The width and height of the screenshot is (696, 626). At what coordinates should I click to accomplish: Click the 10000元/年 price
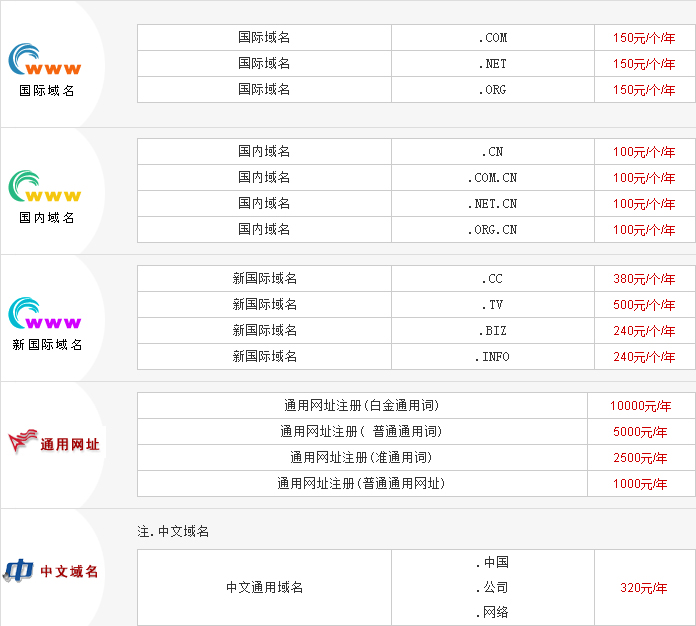point(640,406)
